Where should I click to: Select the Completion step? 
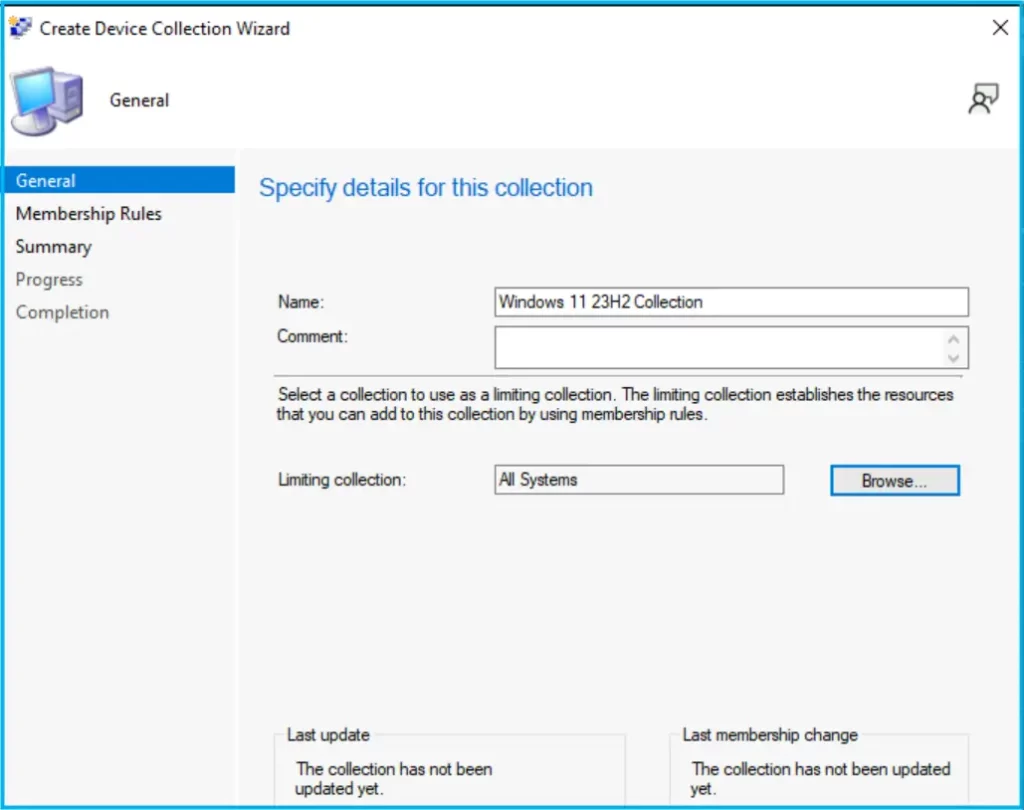62,312
